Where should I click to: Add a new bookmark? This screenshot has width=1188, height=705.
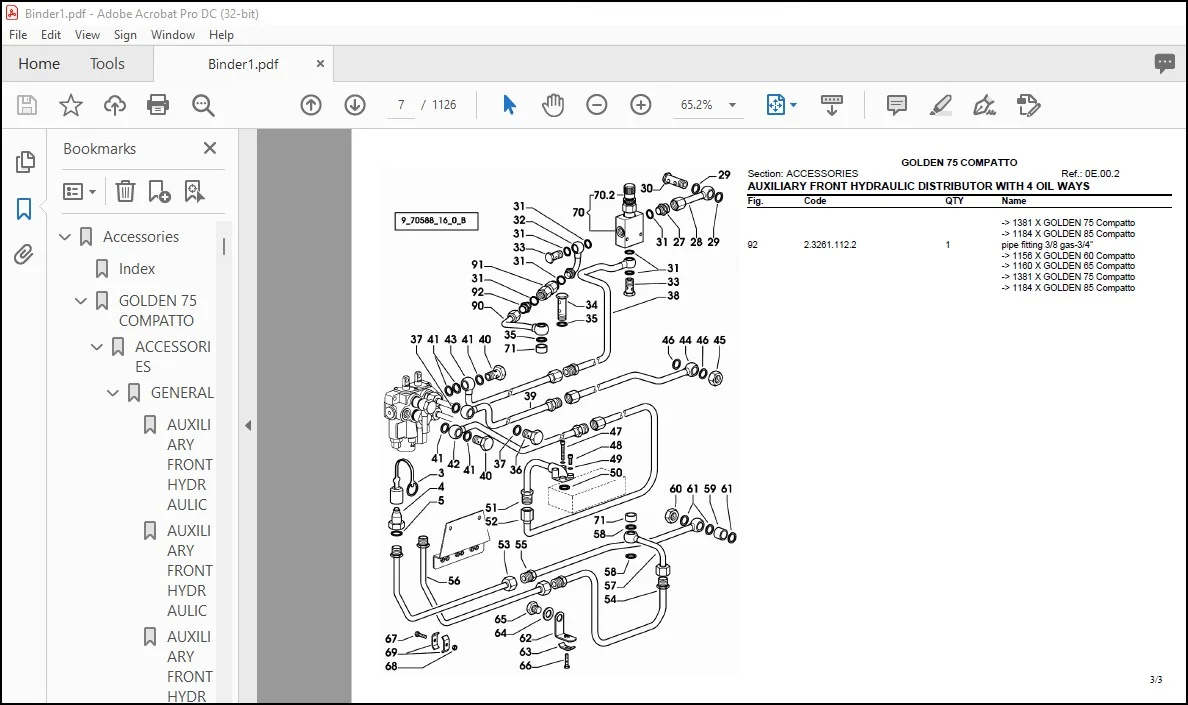[x=159, y=192]
